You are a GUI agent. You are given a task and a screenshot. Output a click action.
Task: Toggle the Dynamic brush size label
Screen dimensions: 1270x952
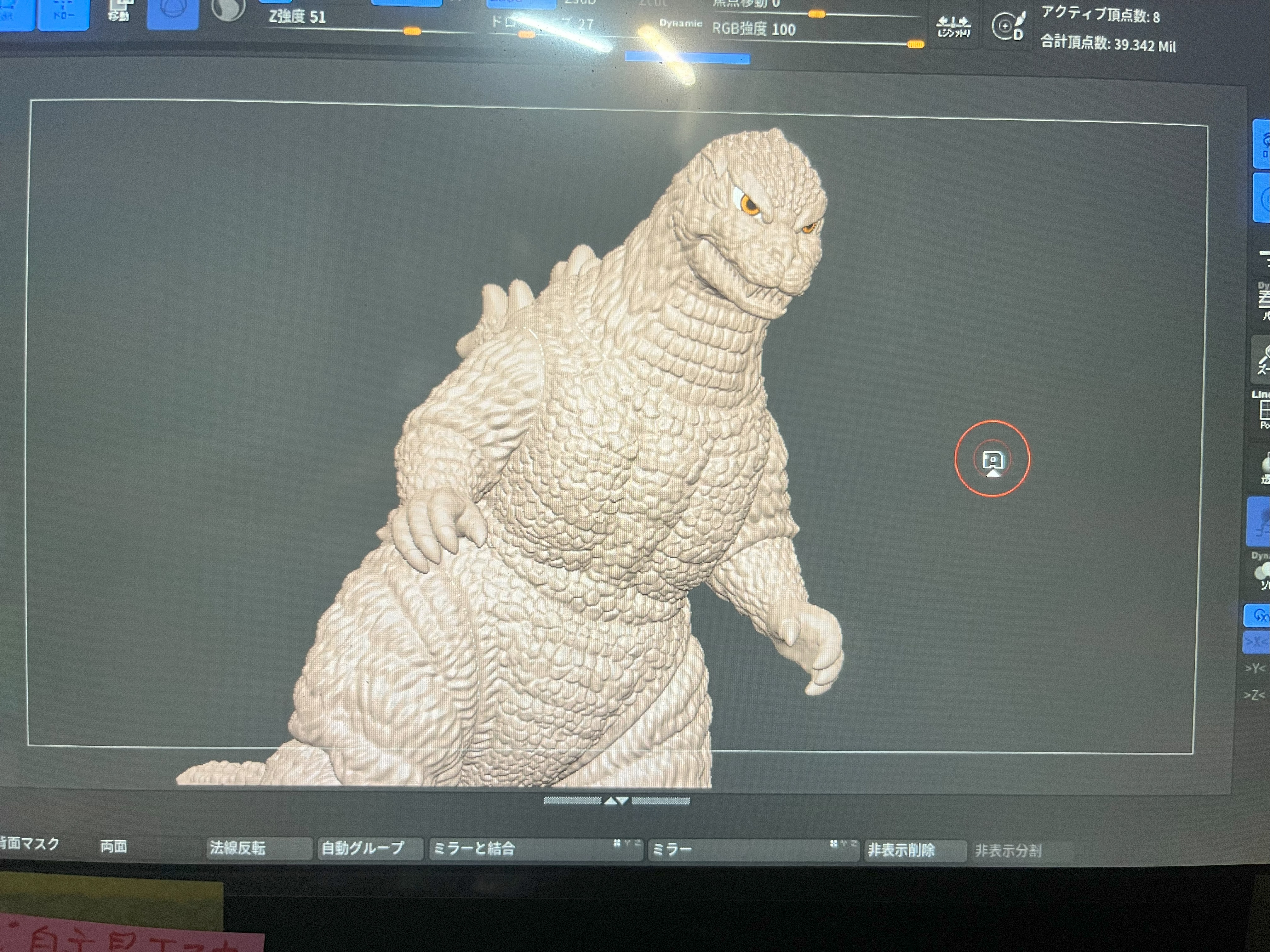pyautogui.click(x=681, y=24)
